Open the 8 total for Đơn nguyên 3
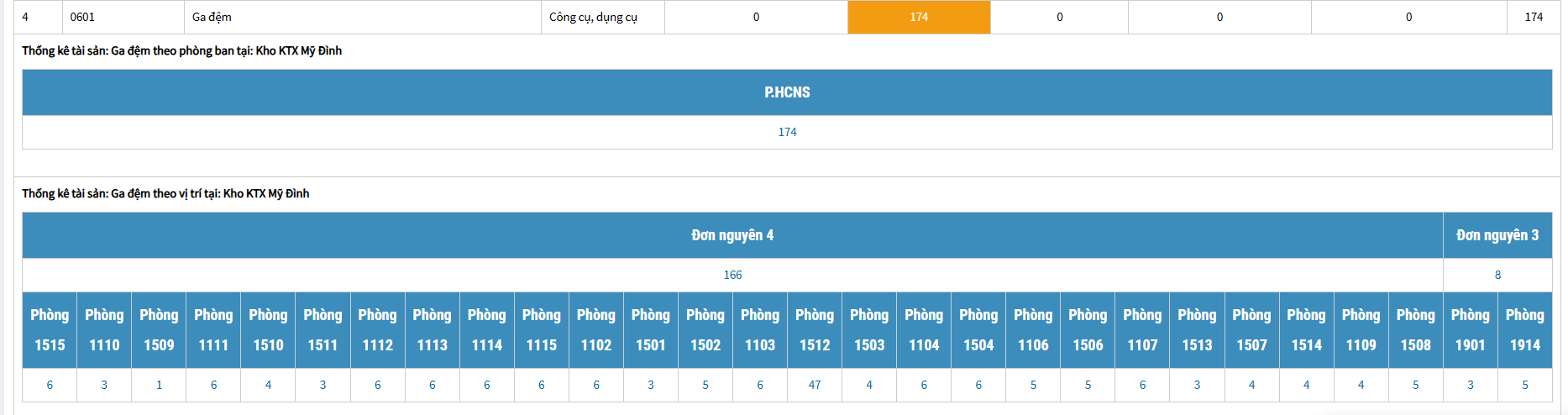This screenshot has width=1568, height=415. click(1497, 275)
